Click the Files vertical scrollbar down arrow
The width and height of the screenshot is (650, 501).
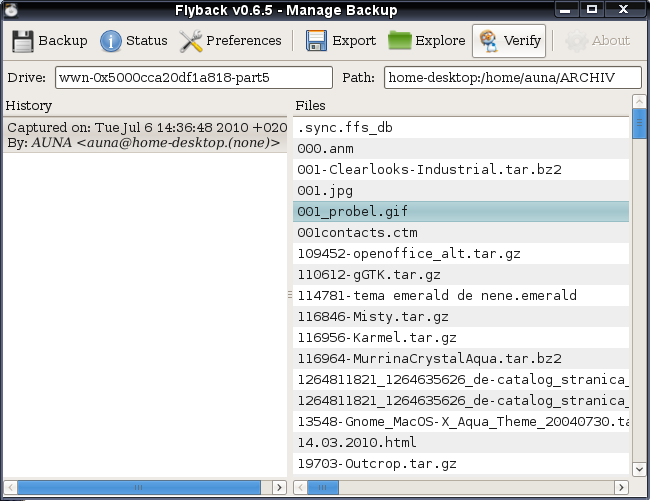click(639, 470)
